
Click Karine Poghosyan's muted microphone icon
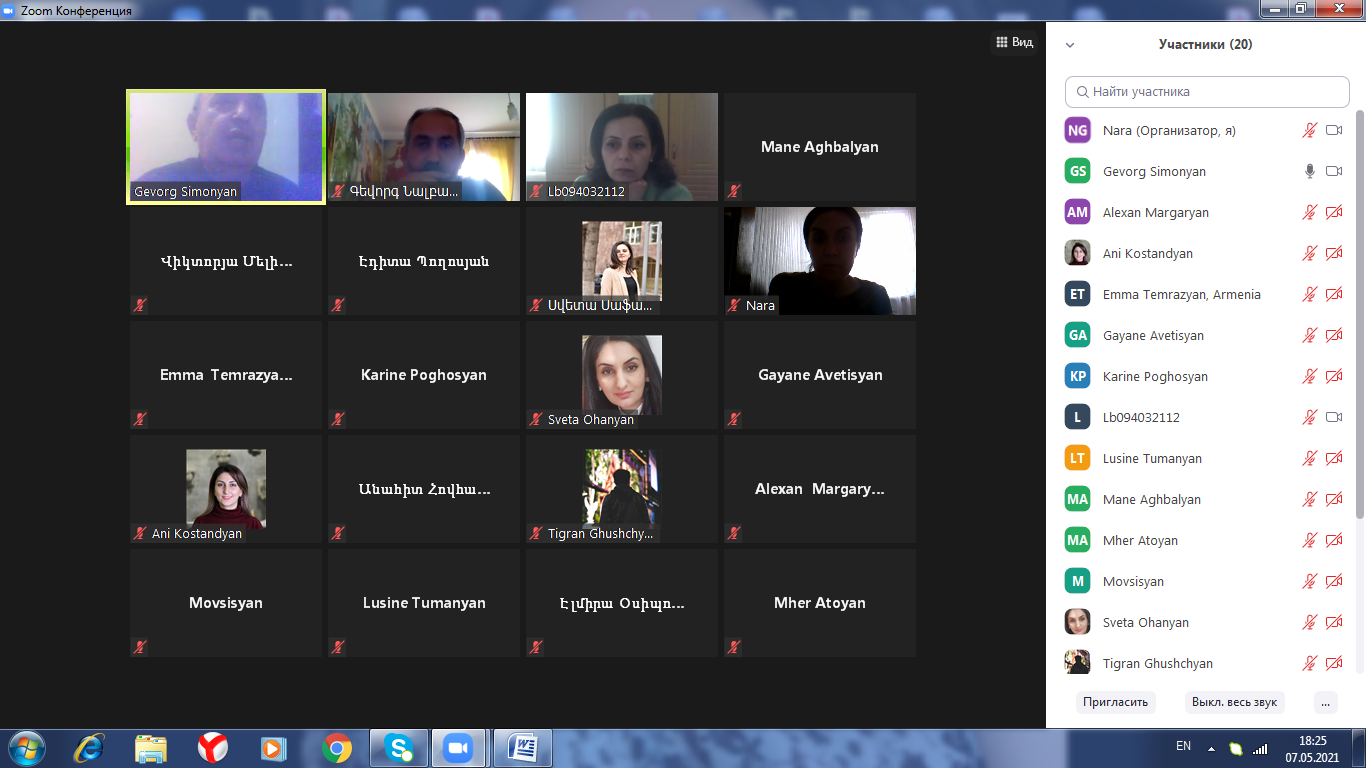click(x=1309, y=376)
